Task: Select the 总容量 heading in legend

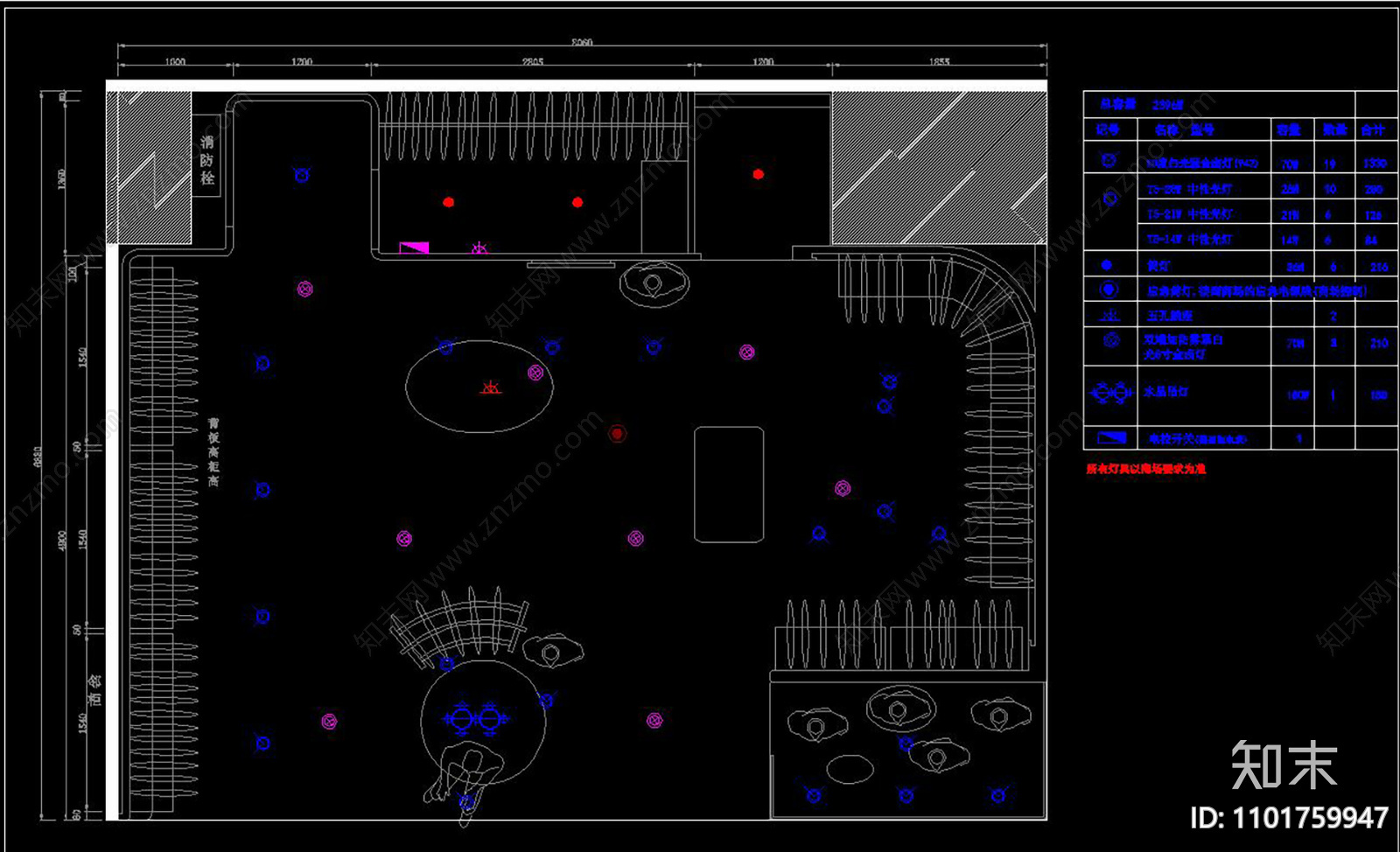Action: tap(1117, 104)
